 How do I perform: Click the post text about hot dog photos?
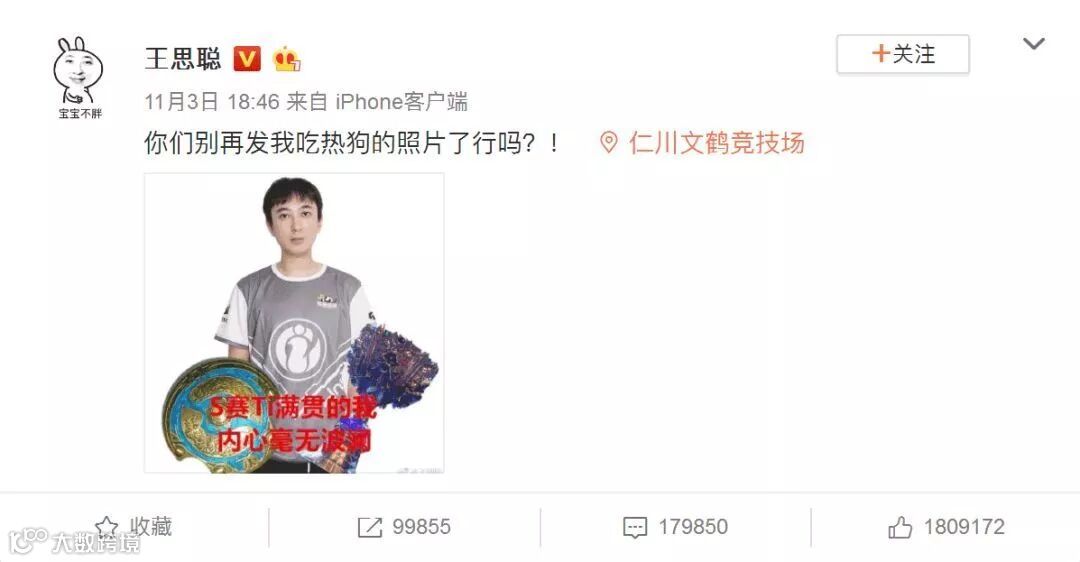tap(352, 143)
